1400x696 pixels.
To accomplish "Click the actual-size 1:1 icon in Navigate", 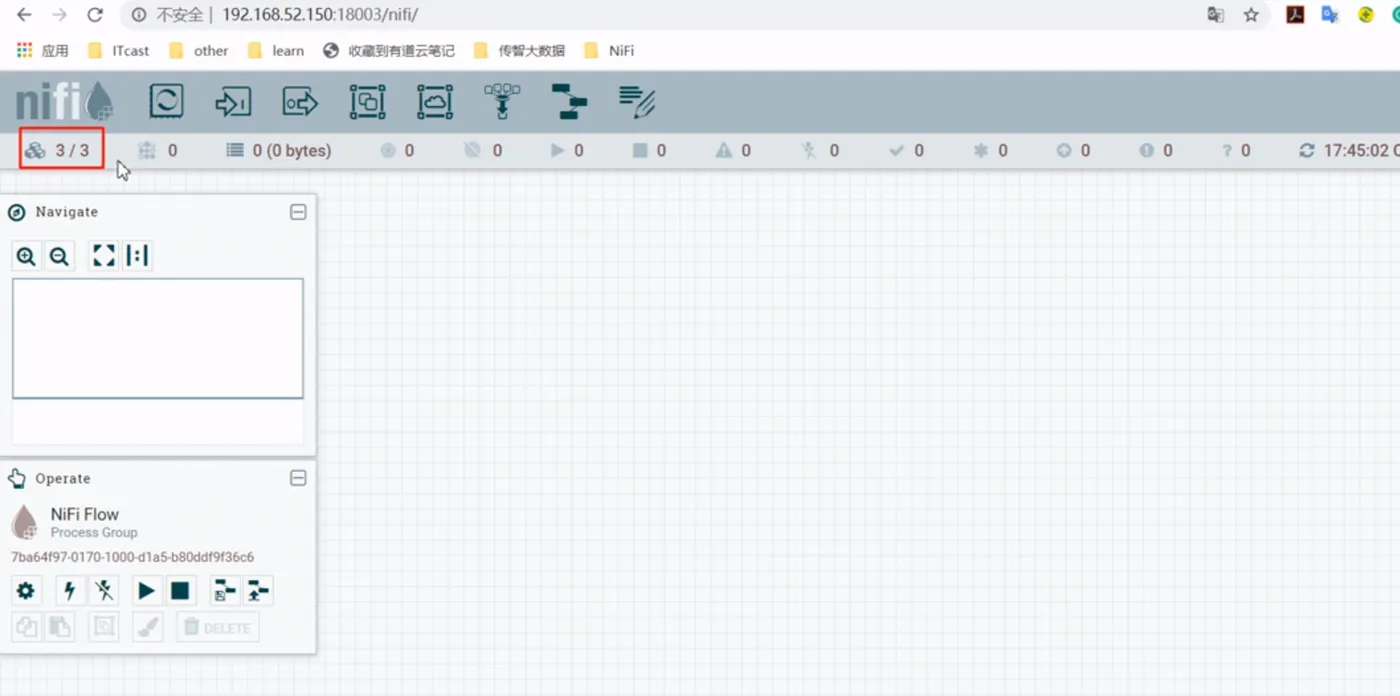I will click(137, 255).
